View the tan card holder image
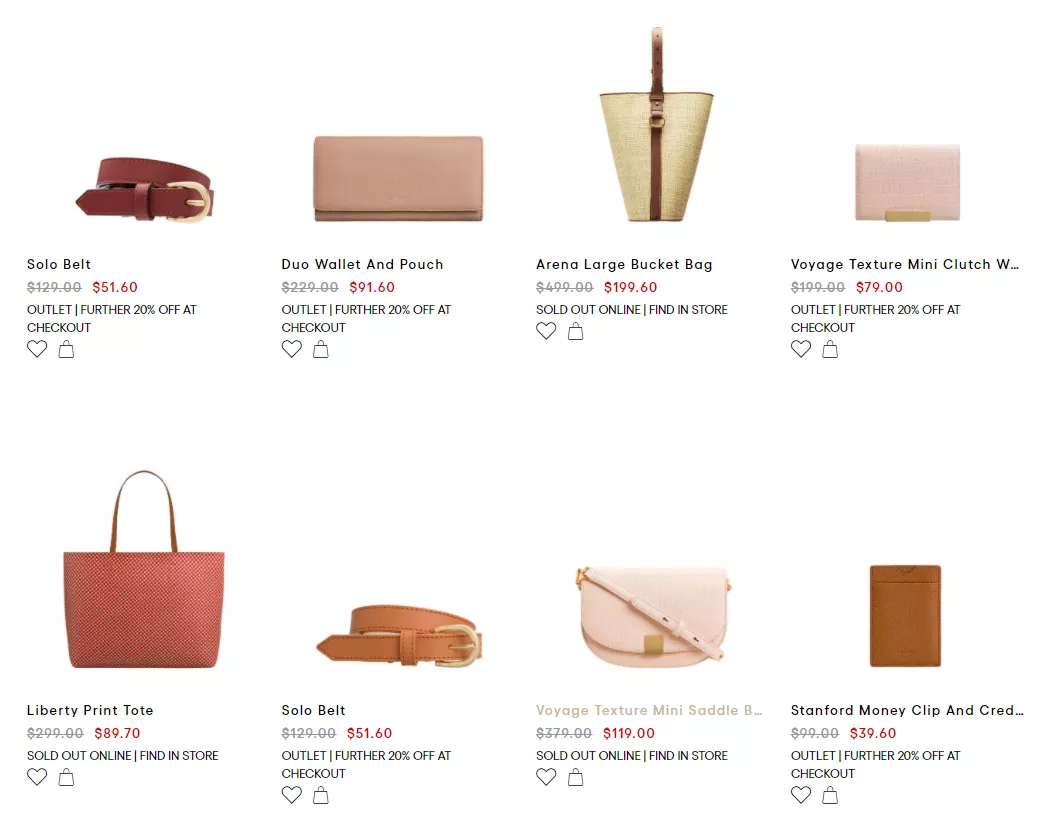 (x=906, y=615)
